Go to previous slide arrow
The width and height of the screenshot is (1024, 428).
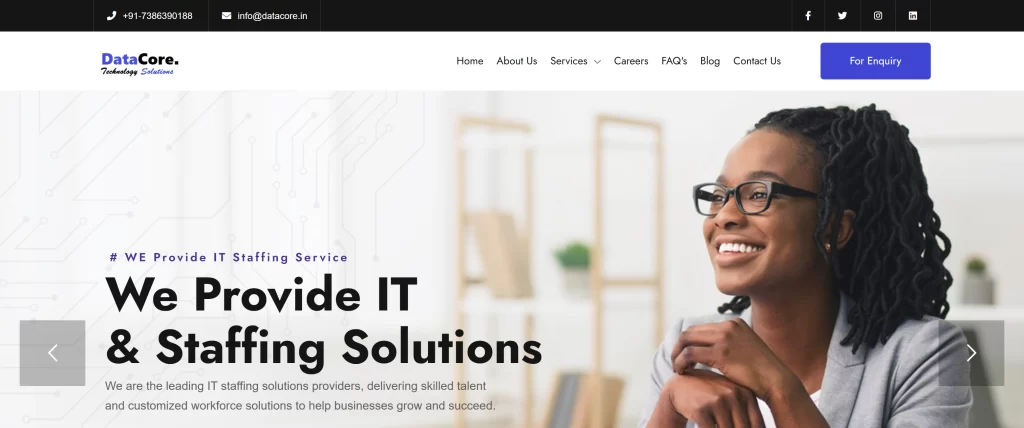point(52,353)
